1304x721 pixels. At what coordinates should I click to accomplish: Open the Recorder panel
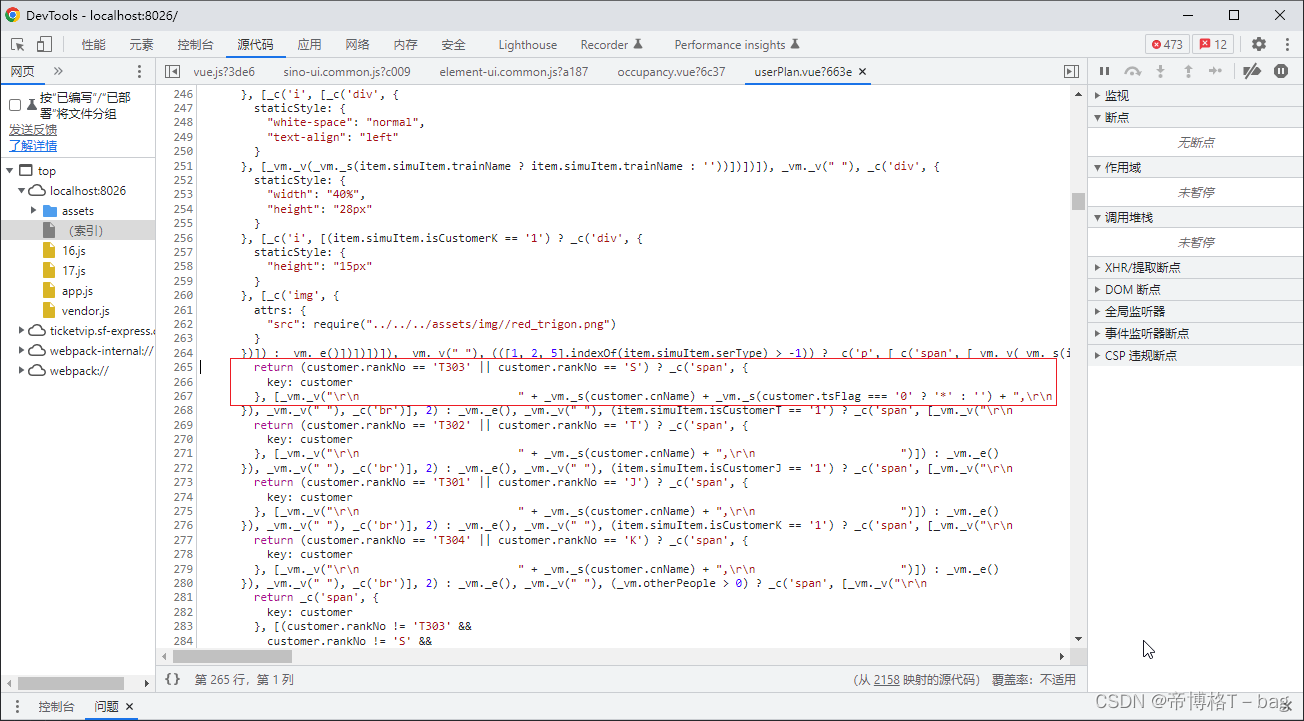coord(611,44)
